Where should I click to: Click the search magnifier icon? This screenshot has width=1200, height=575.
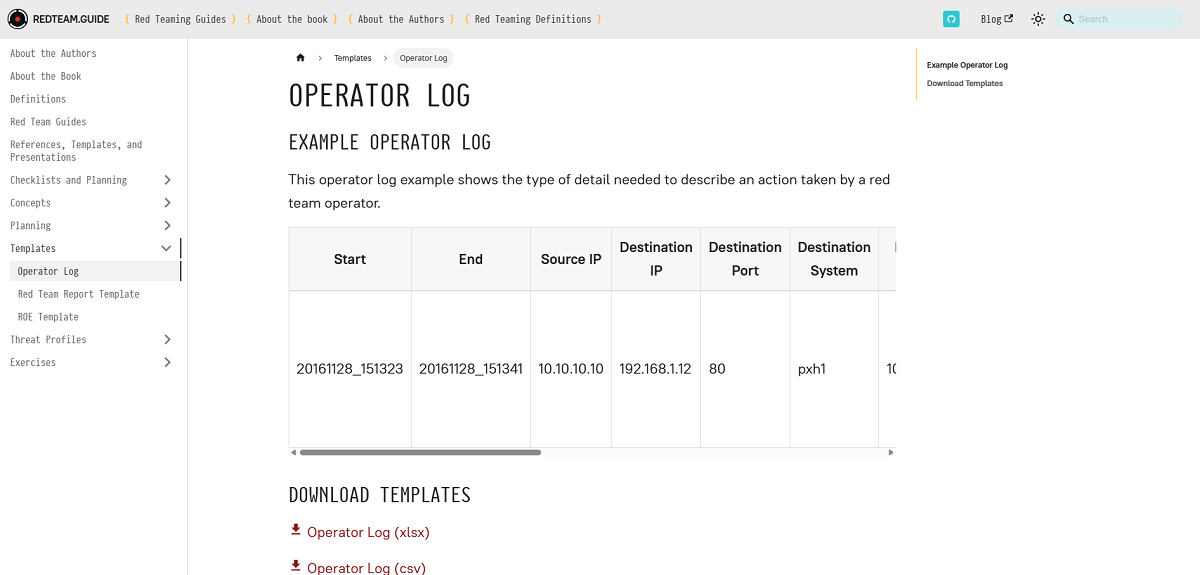point(1068,19)
